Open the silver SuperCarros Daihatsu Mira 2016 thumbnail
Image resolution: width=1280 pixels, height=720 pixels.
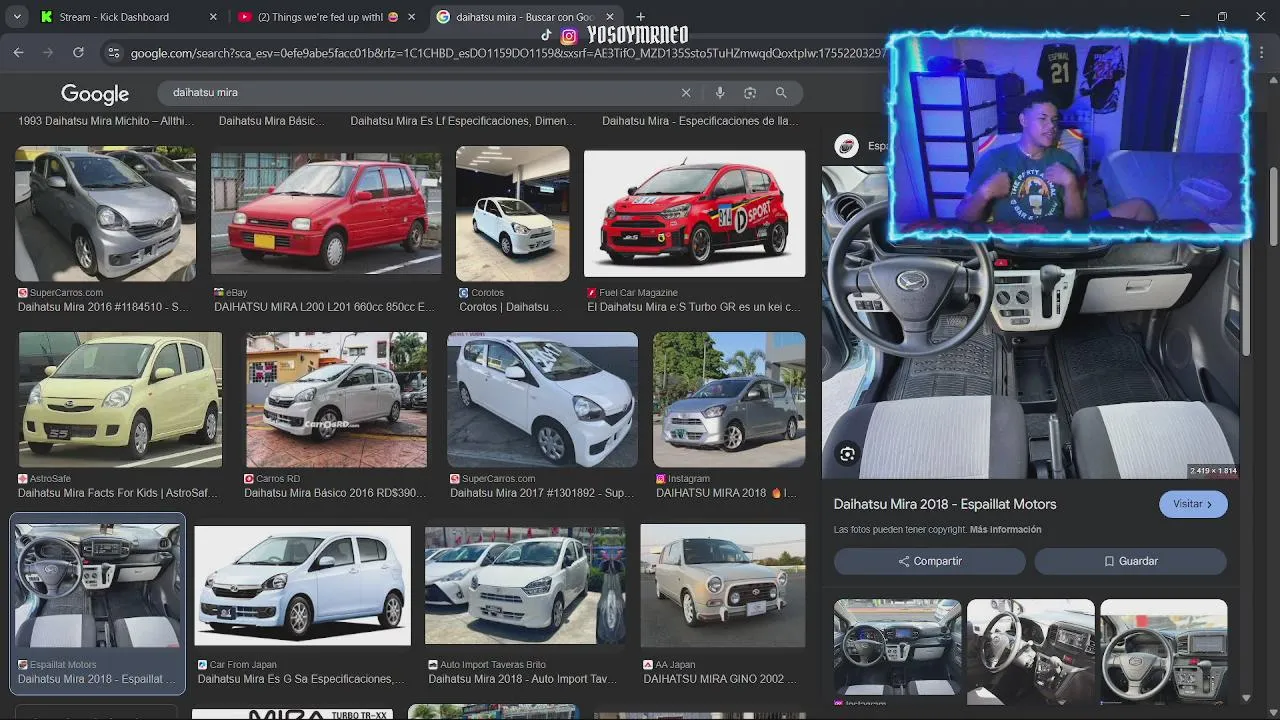(105, 214)
